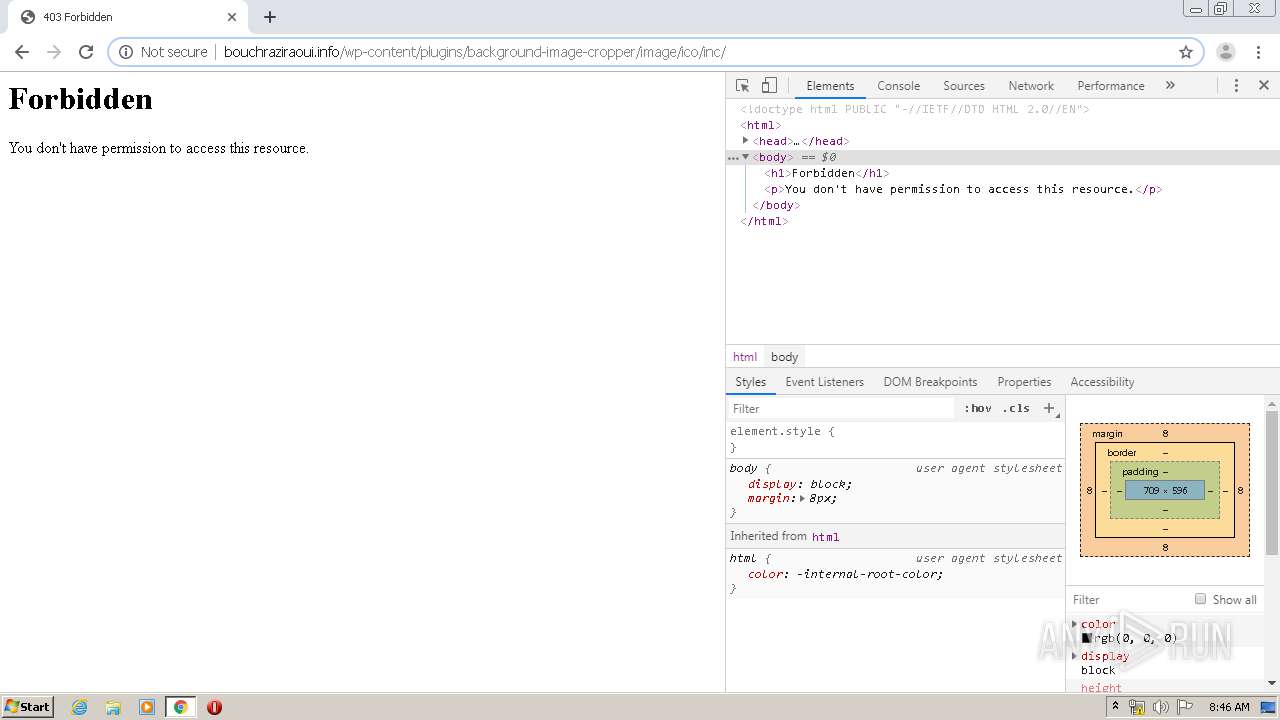This screenshot has width=1280, height=720.
Task: Add a new style rule
Action: click(x=1049, y=408)
